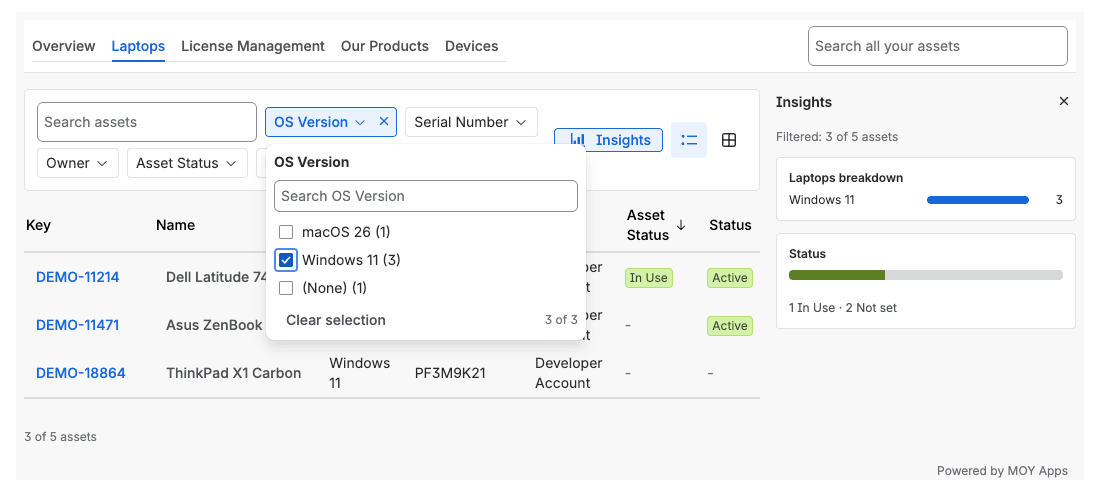Click the Laptops breakdown heading
This screenshot has height=480, width=1100.
click(845, 178)
